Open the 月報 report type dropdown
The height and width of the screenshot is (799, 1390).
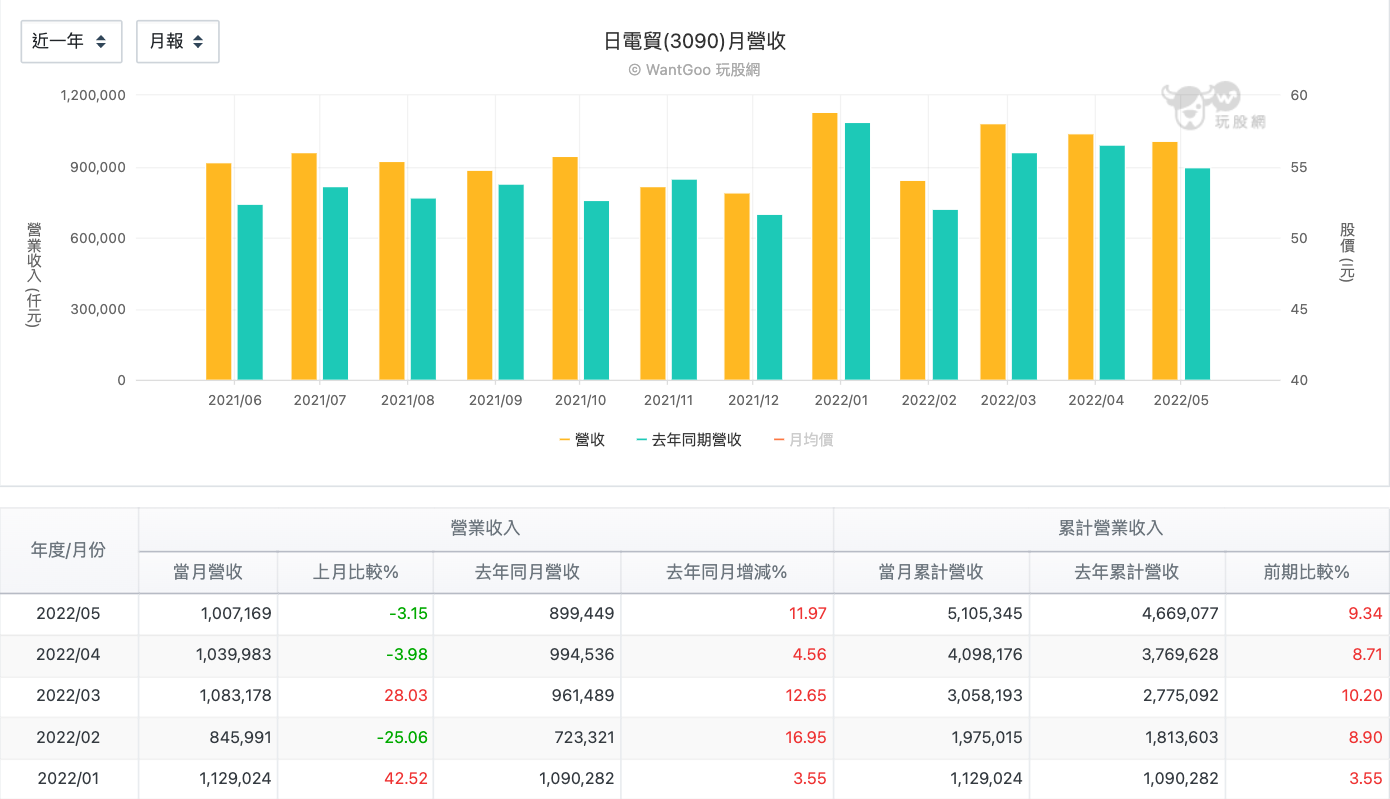click(177, 42)
